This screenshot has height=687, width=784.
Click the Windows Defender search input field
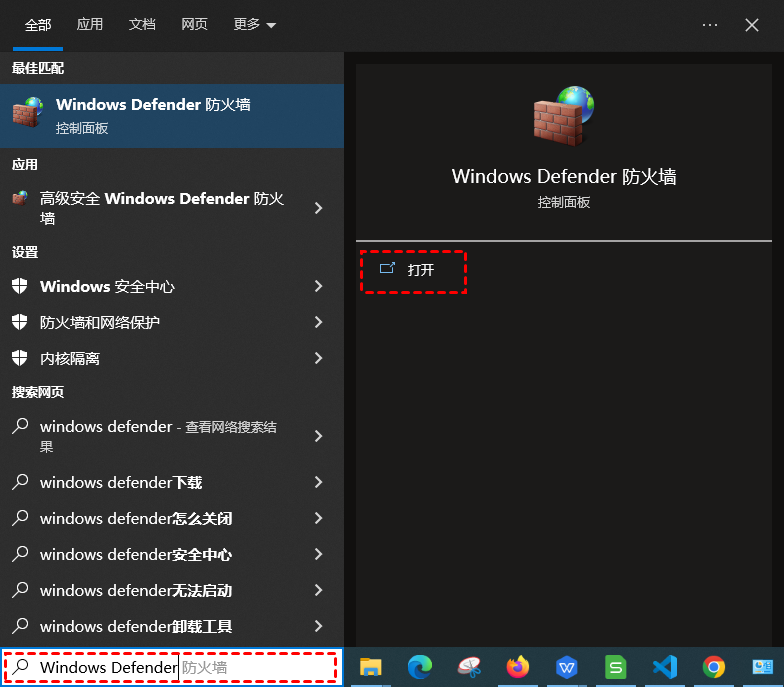172,667
